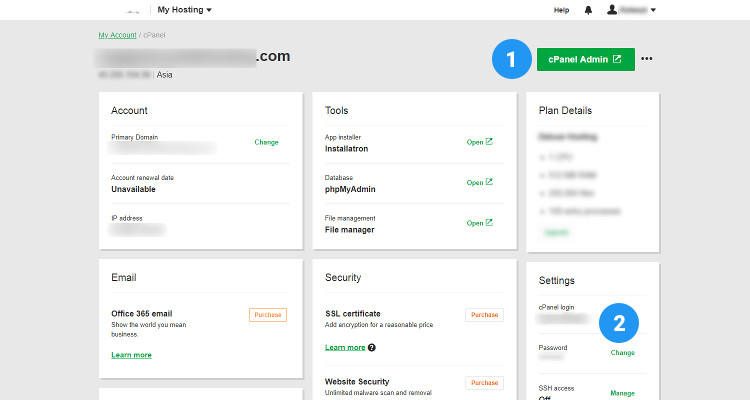The image size is (750, 400).
Task: Open File manager tool
Action: click(x=479, y=223)
